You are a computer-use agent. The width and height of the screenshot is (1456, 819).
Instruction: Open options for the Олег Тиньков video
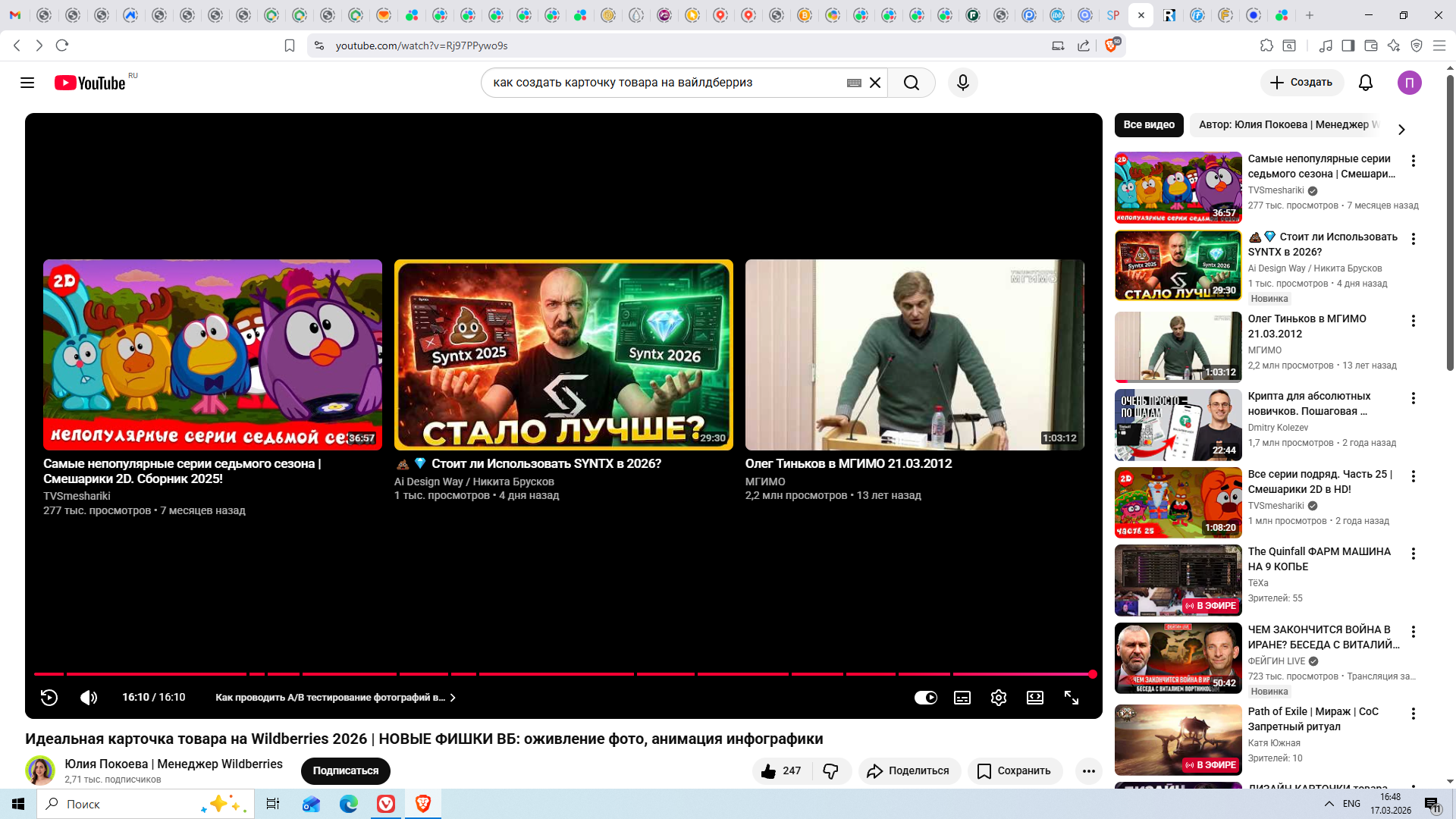[1414, 321]
